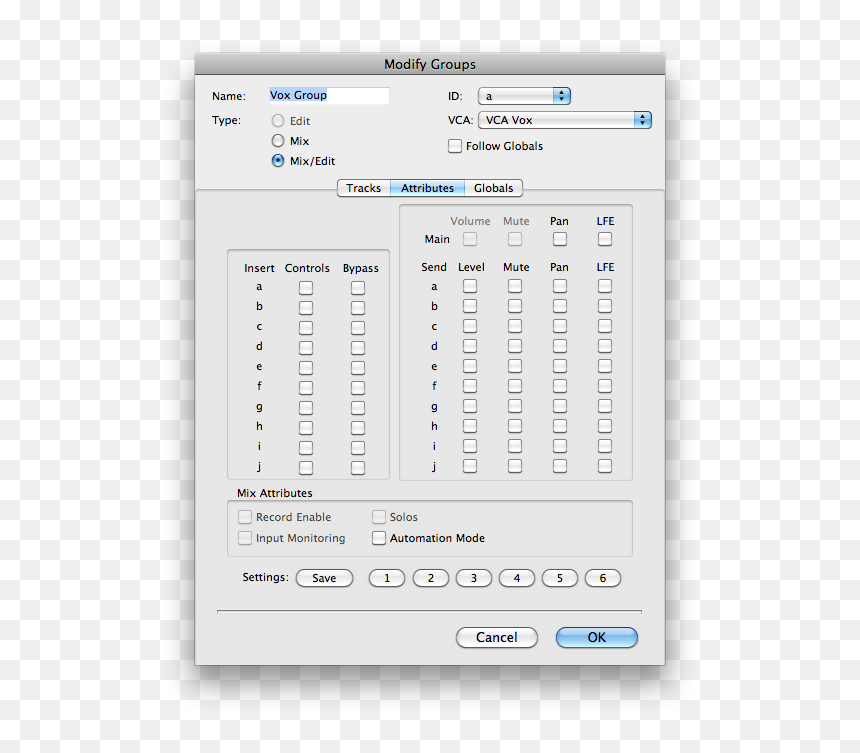
Task: Switch to the Attributes tab
Action: (427, 188)
